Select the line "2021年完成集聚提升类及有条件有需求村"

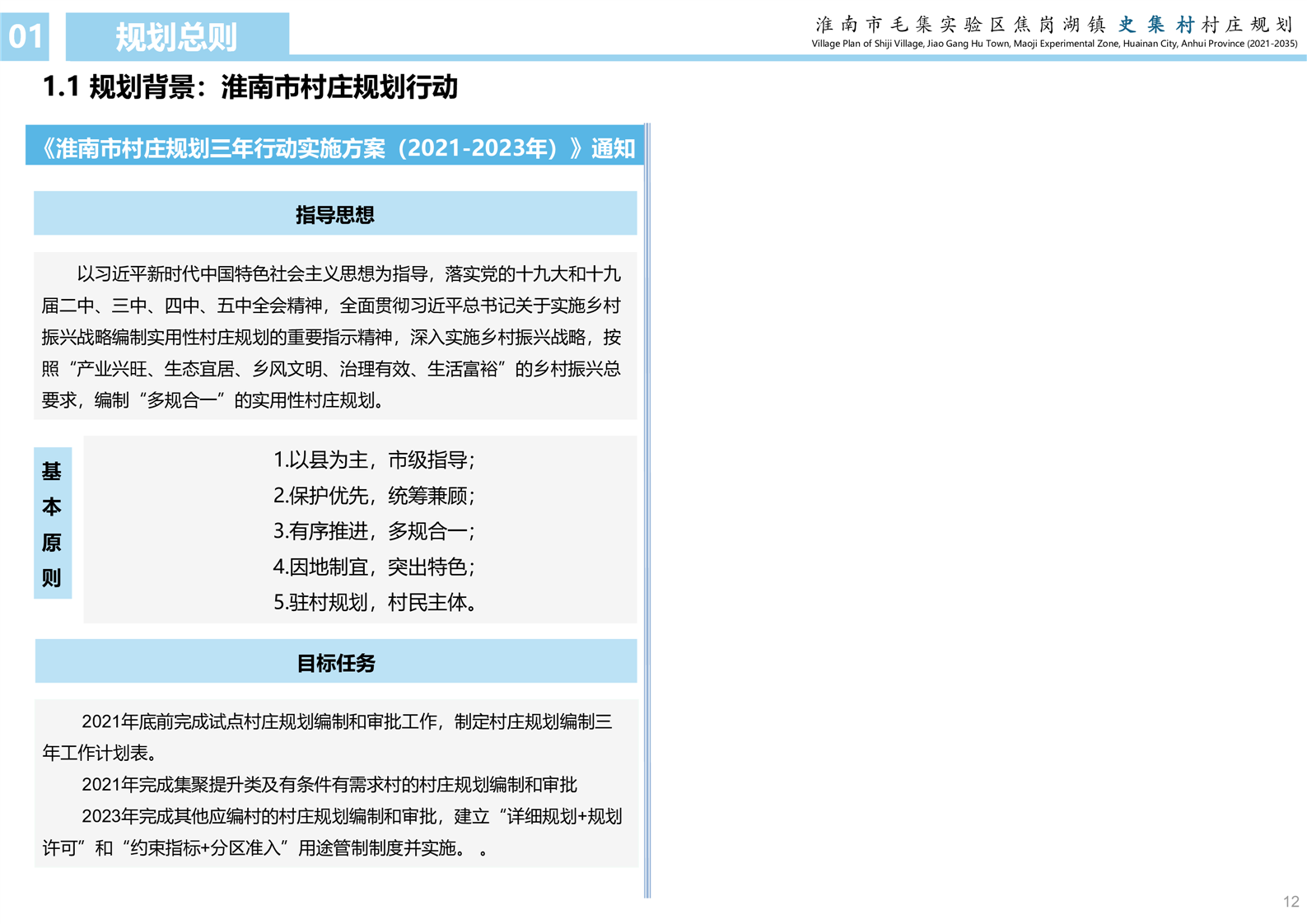329,785
